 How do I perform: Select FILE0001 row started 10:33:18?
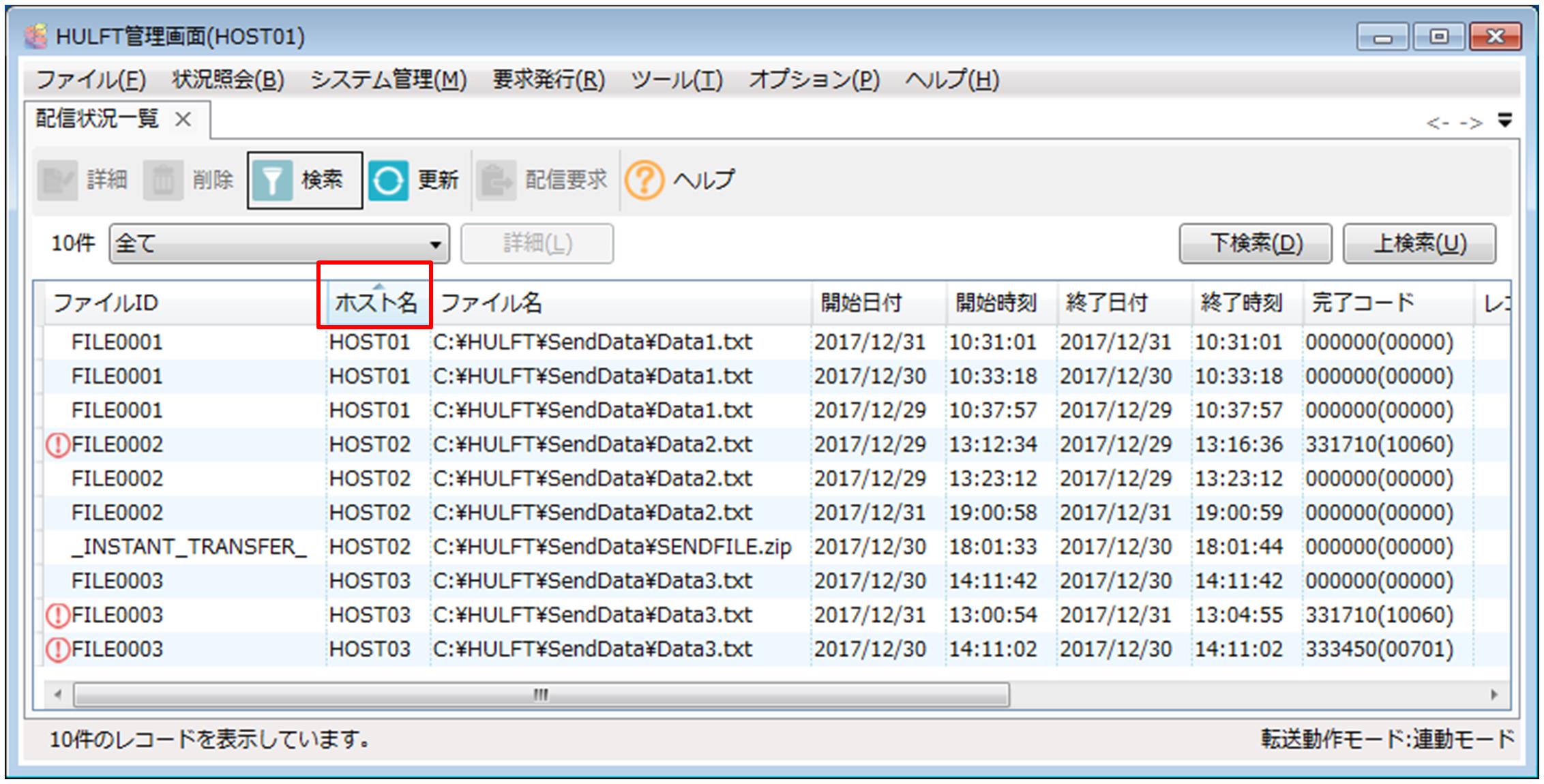(x=776, y=376)
